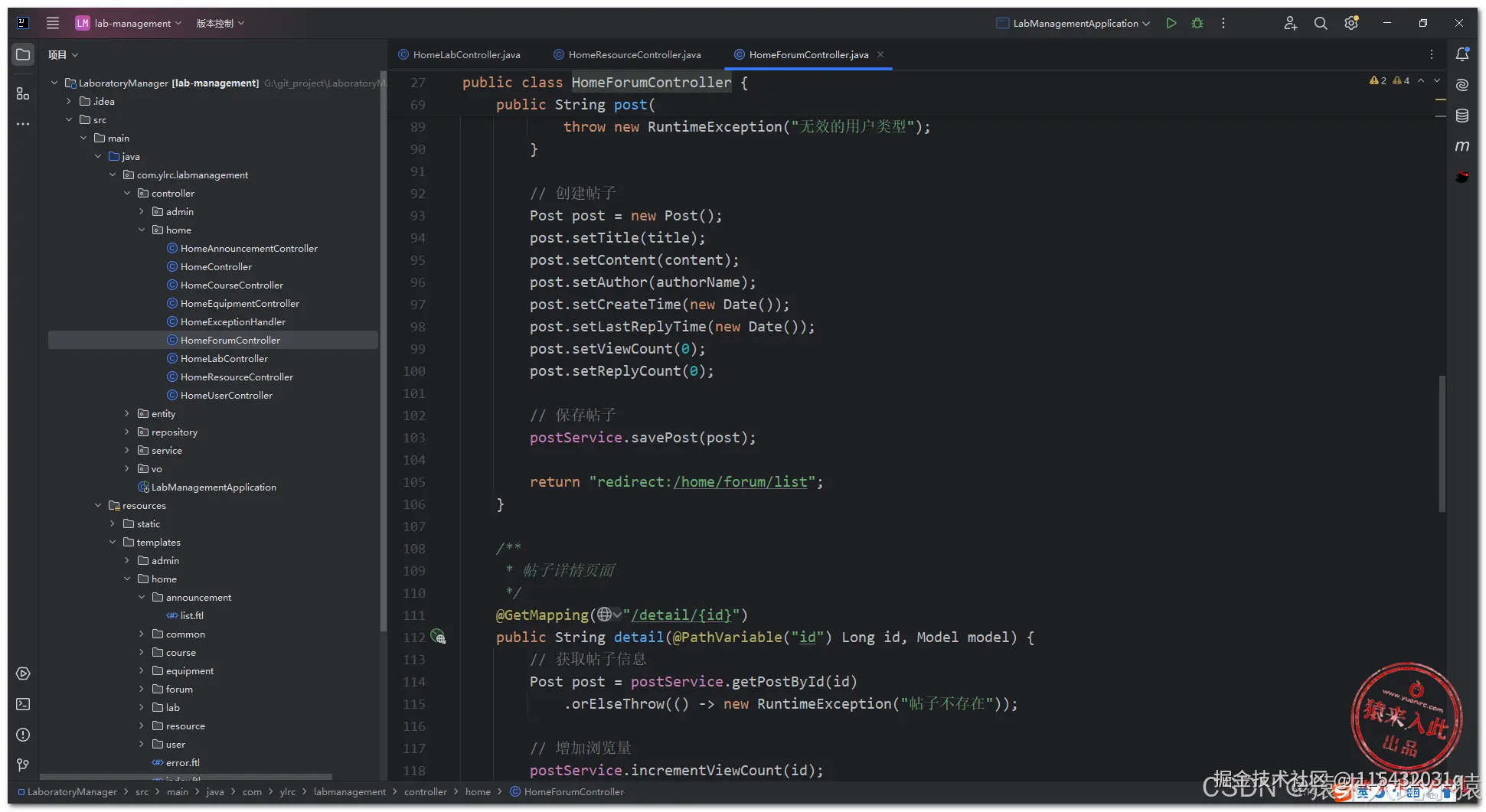
Task: Open the warnings inspection widget
Action: pyautogui.click(x=1390, y=80)
